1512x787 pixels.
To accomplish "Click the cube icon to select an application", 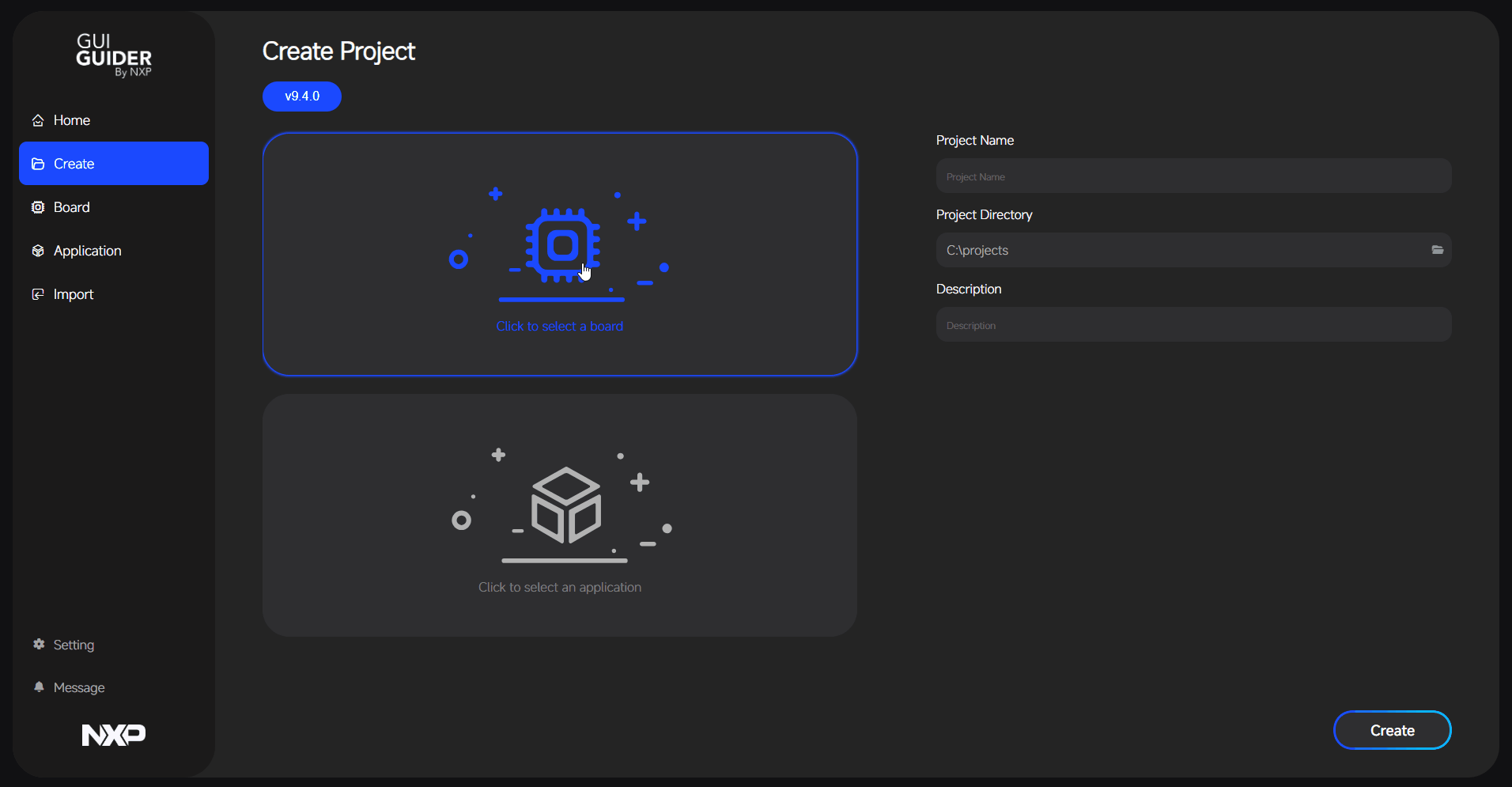I will tap(566, 505).
